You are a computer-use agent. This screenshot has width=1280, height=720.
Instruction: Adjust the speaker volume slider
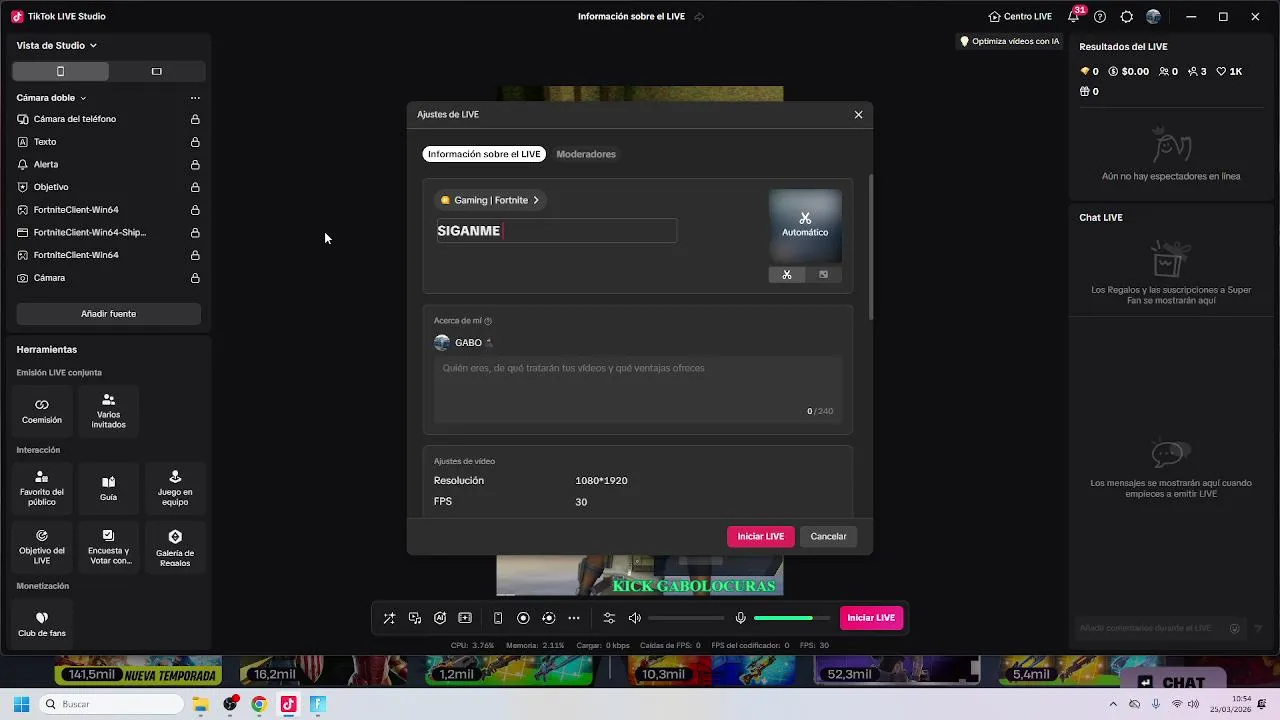(686, 618)
